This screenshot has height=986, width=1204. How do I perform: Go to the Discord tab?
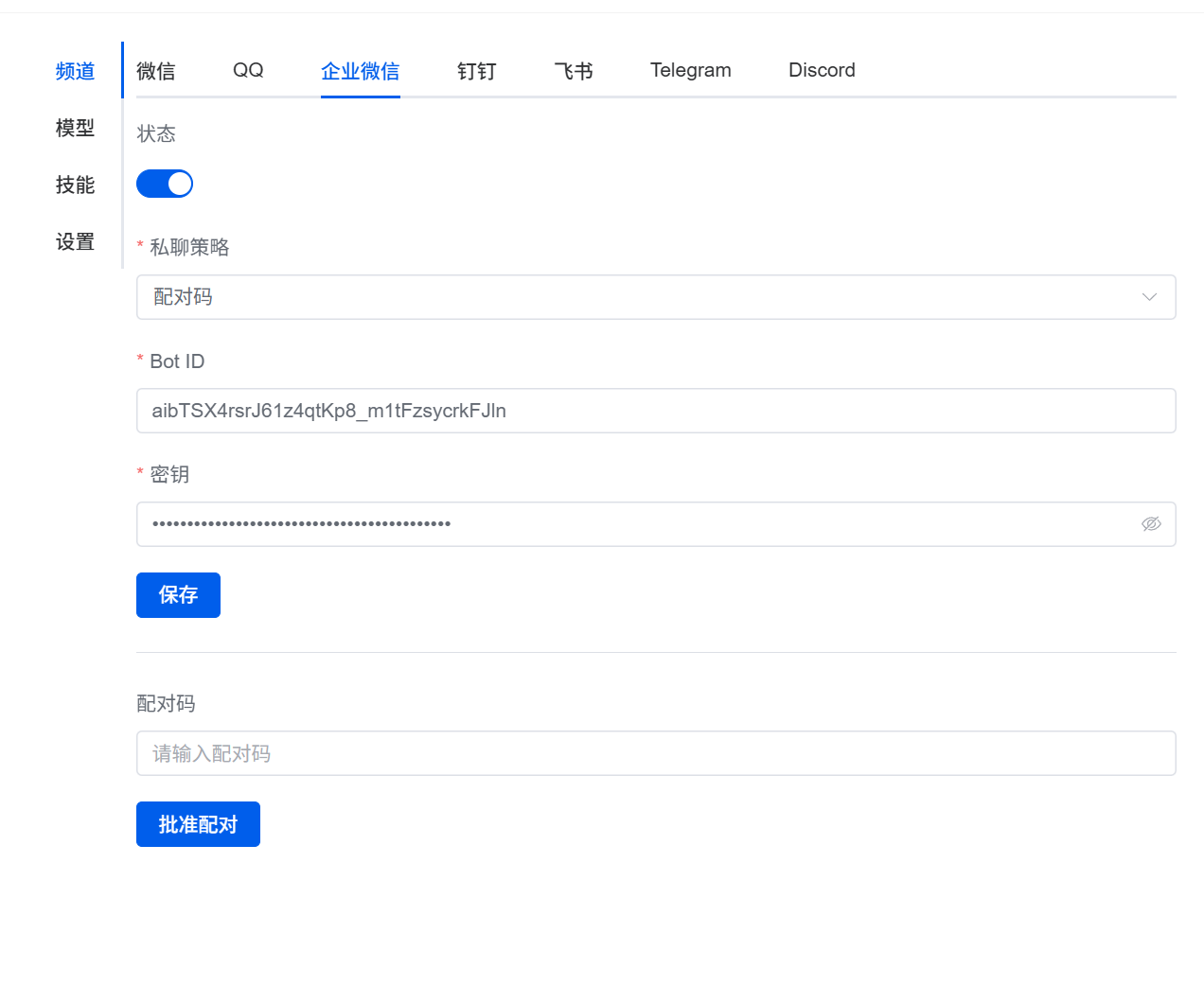[822, 71]
